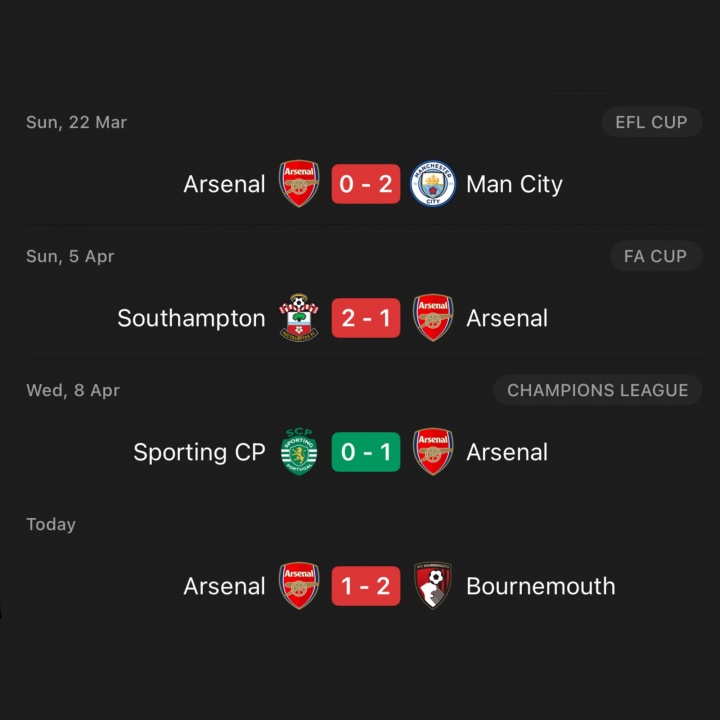Click the Today date label
Image resolution: width=720 pixels, height=720 pixels.
point(51,524)
